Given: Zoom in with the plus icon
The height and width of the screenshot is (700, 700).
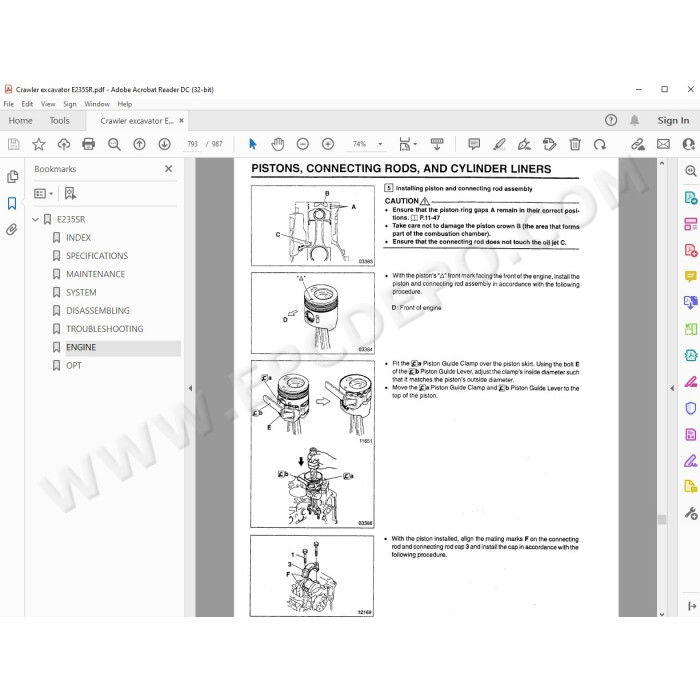Looking at the screenshot, I should click(328, 144).
